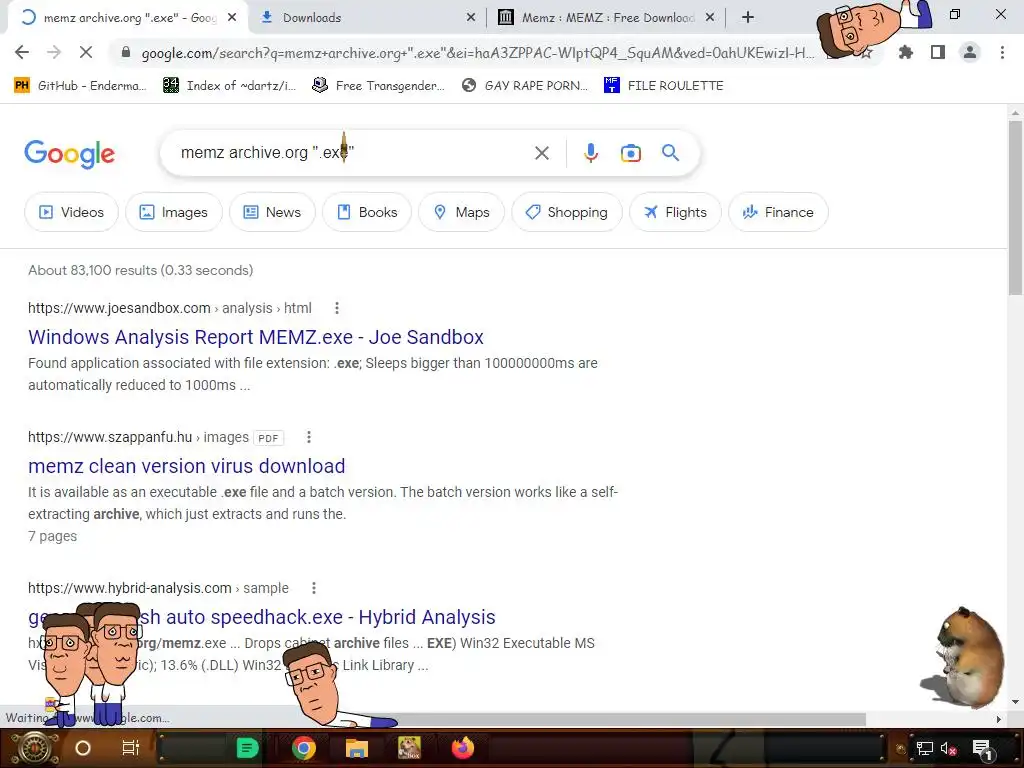The width and height of the screenshot is (1024, 768).
Task: Click the scroll-down arrow on the vertical scrollbar
Action: click(1016, 702)
